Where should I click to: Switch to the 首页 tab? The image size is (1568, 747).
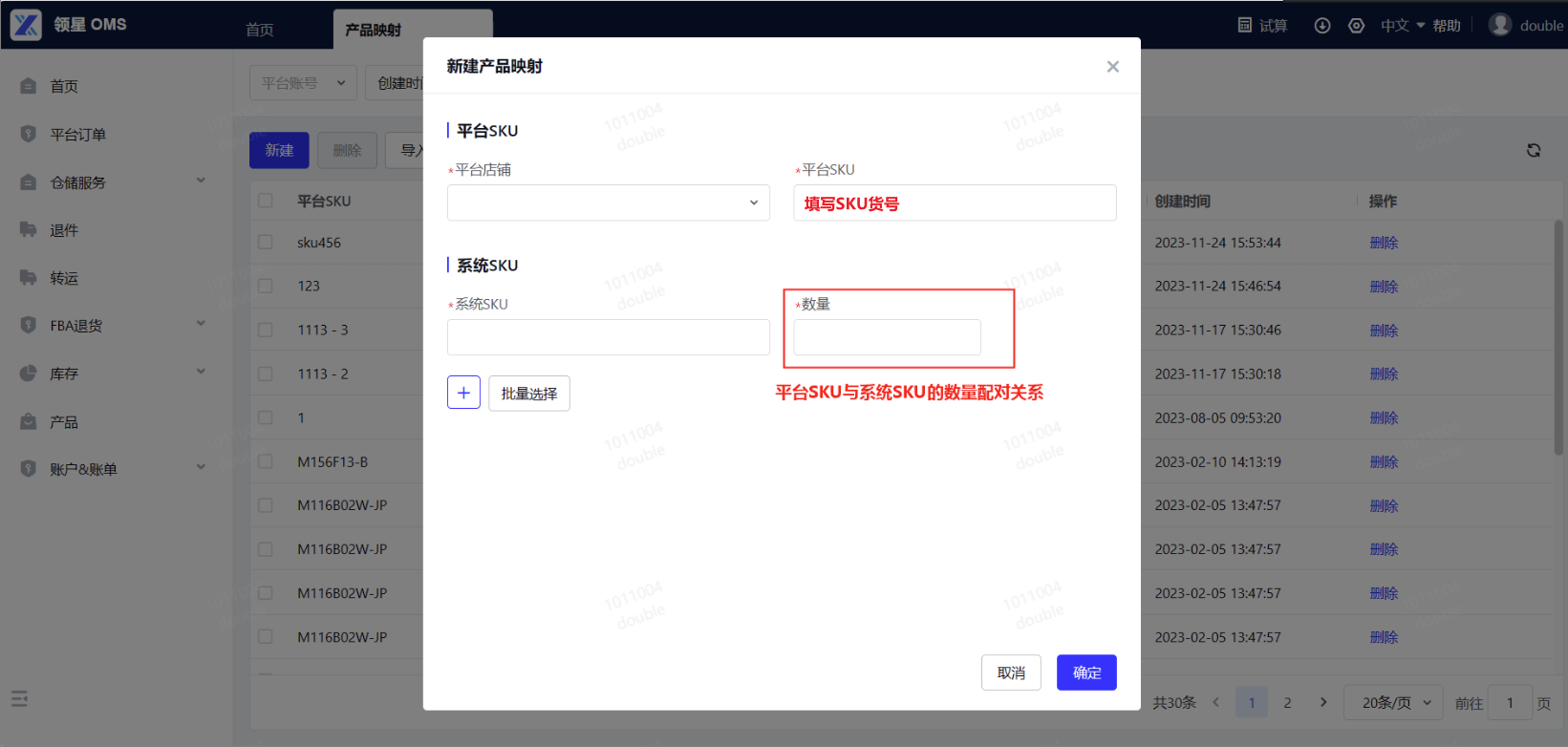pos(260,30)
